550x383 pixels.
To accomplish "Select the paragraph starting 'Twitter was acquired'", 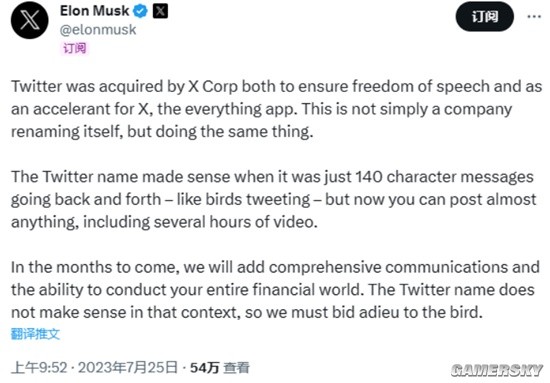I will click(x=276, y=109).
